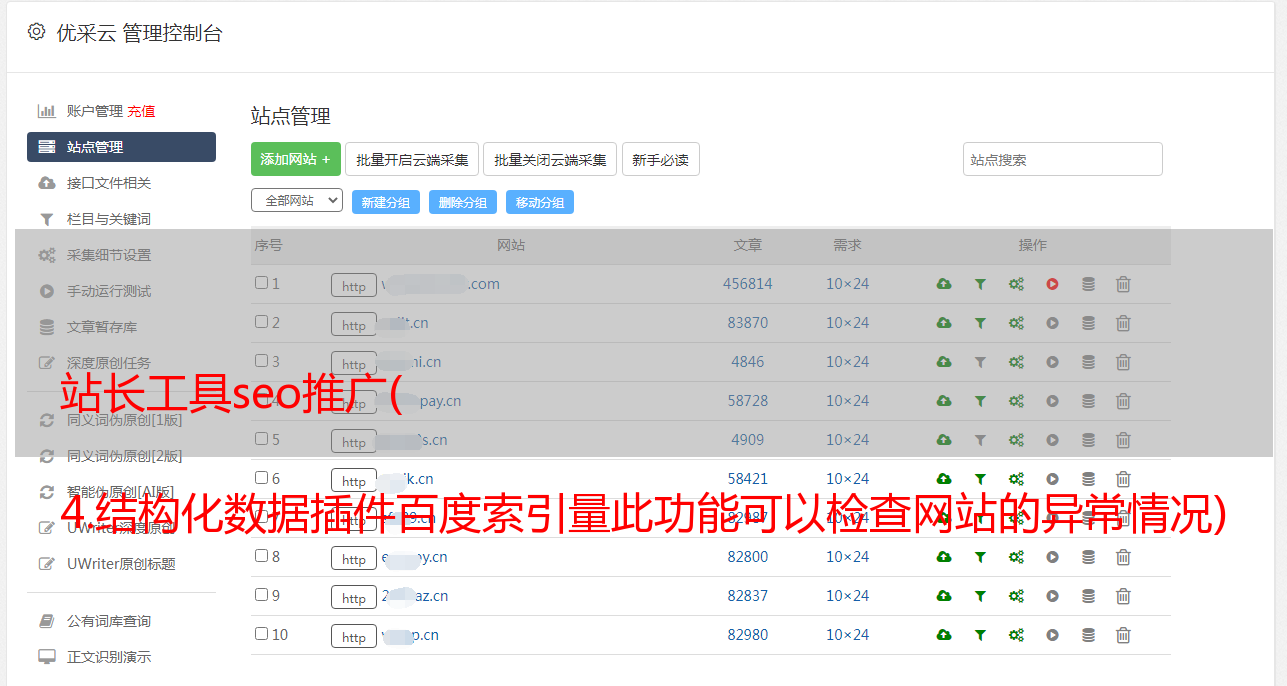
Task: Click red play icon in row 1
Action: click(x=1052, y=284)
